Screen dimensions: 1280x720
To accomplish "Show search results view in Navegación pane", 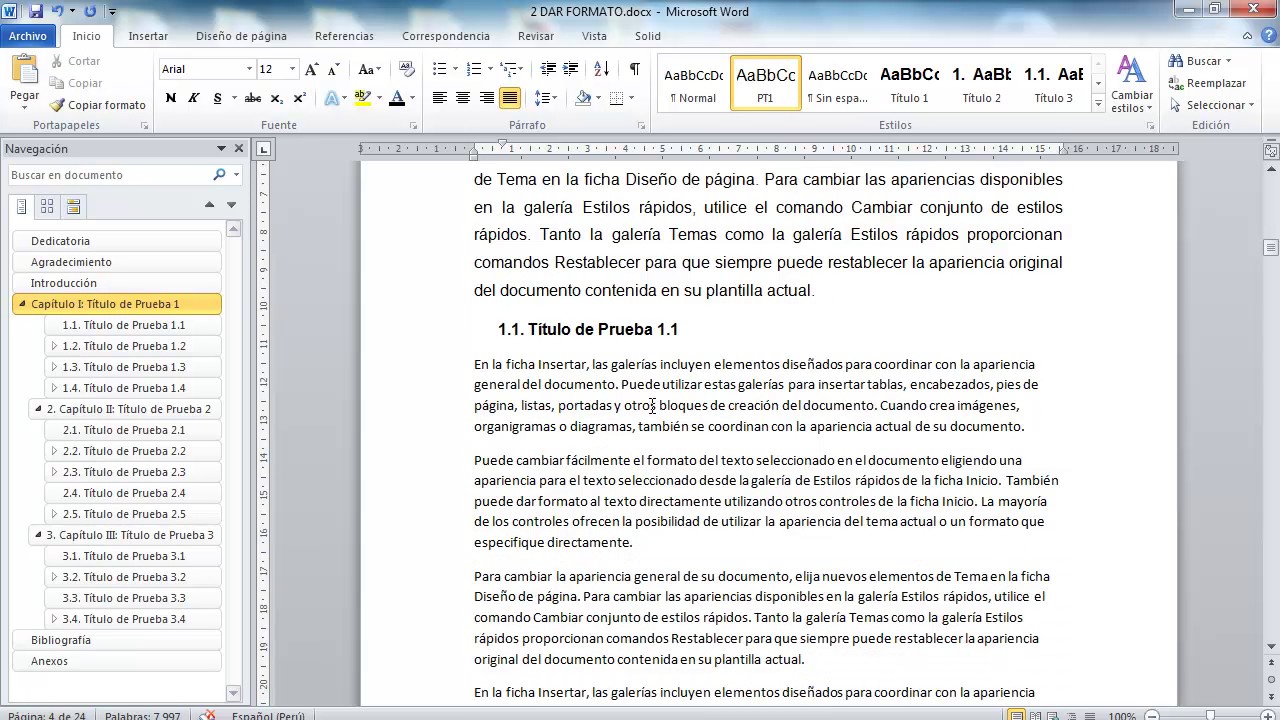I will pyautogui.click(x=73, y=207).
